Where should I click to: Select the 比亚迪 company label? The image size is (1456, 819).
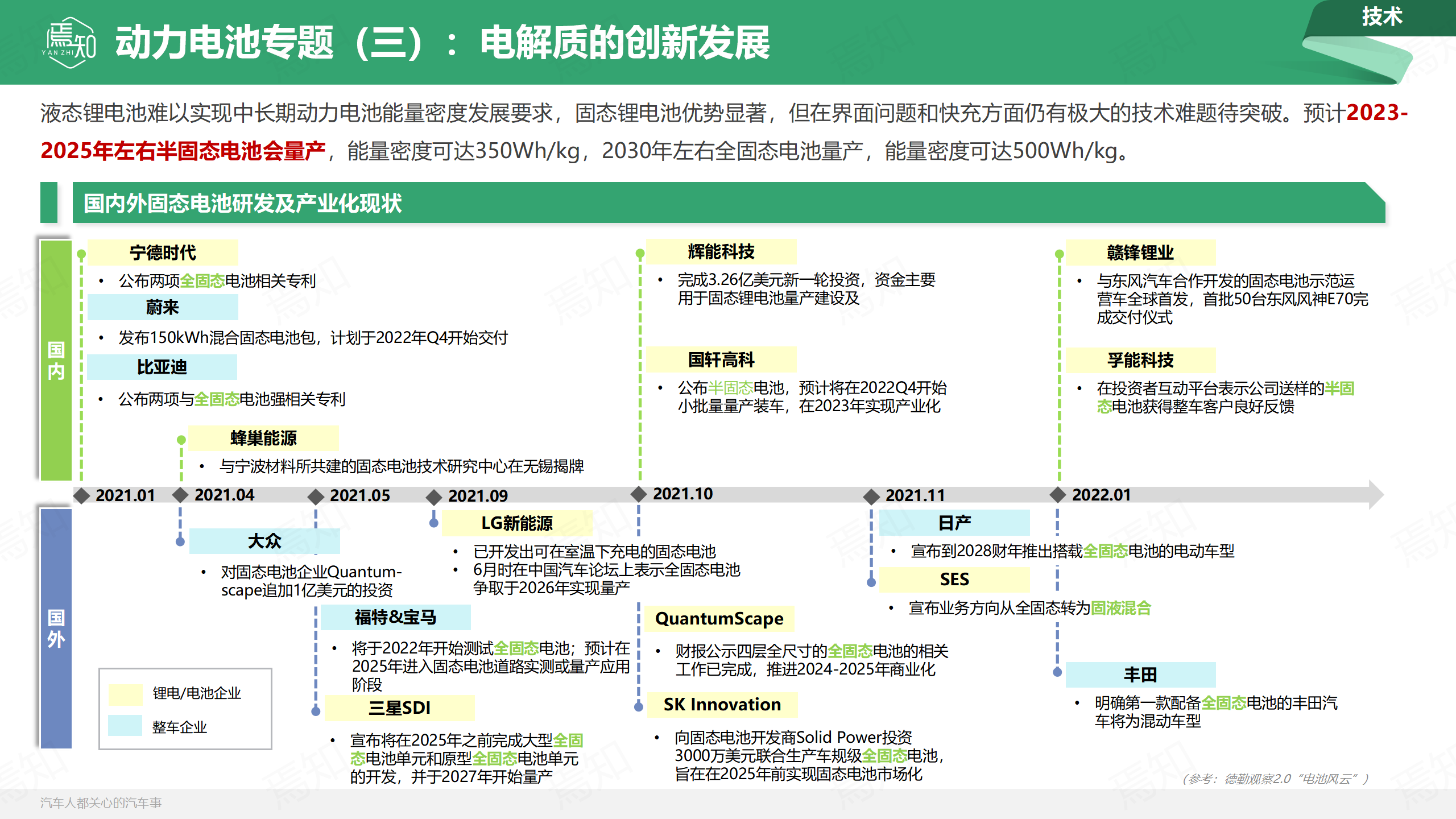tap(163, 367)
